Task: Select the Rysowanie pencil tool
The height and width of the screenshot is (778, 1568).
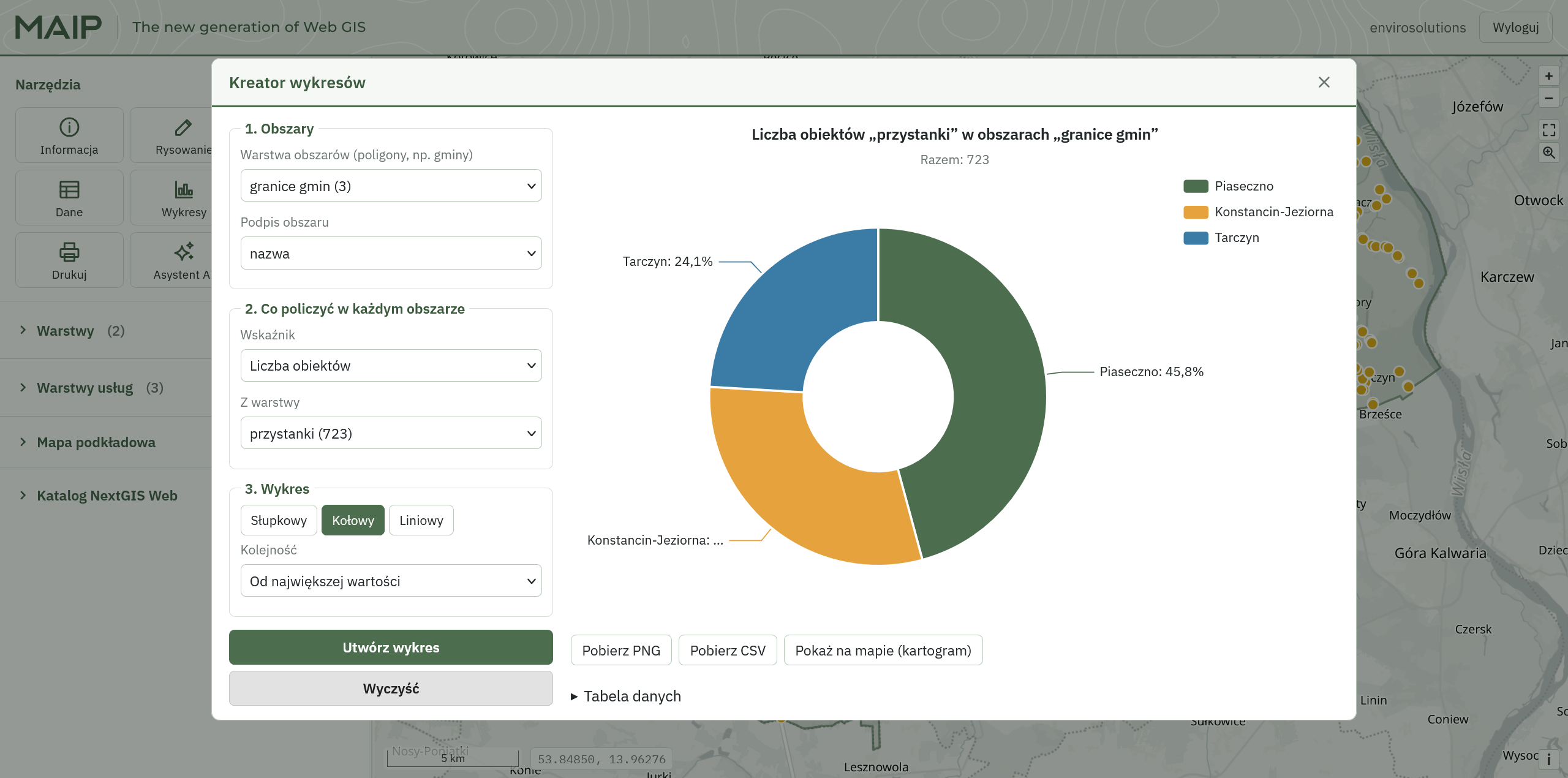Action: click(x=171, y=135)
